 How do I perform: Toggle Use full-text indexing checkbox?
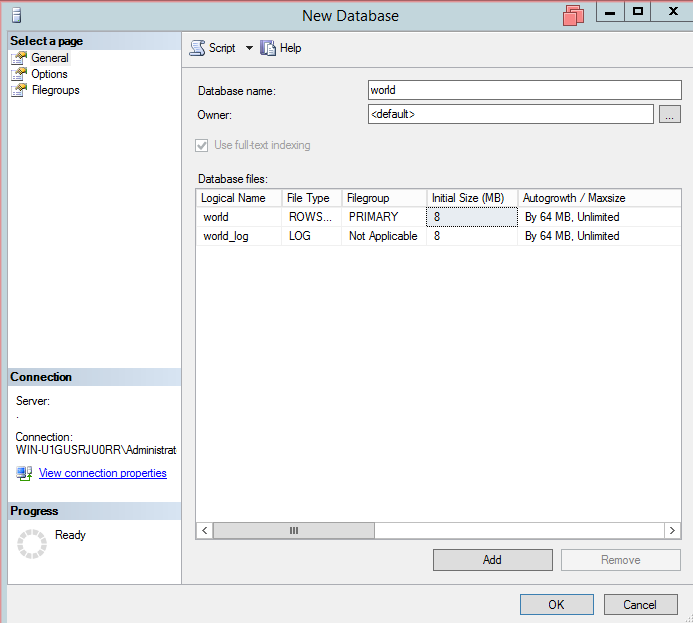pos(204,145)
